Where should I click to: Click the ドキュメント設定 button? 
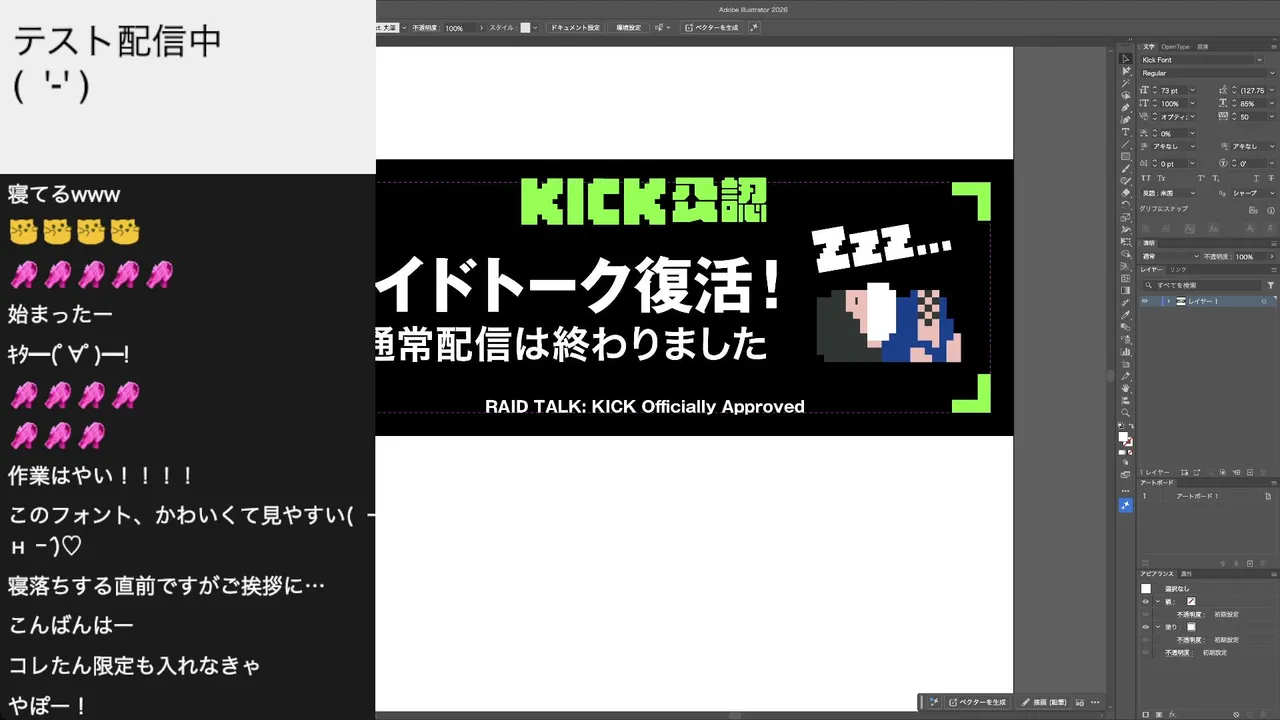(x=575, y=27)
